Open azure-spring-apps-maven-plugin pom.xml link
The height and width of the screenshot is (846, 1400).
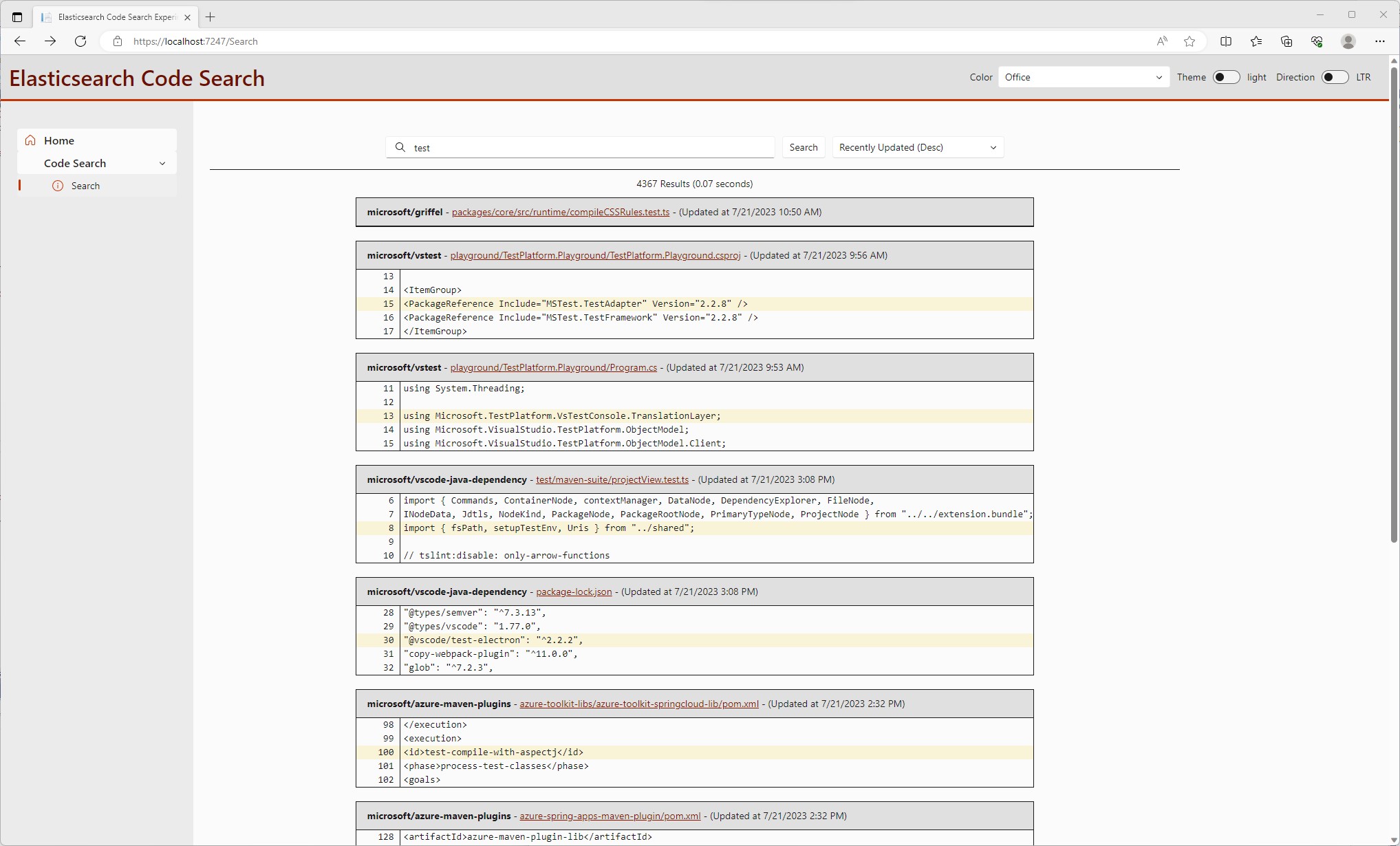(610, 816)
